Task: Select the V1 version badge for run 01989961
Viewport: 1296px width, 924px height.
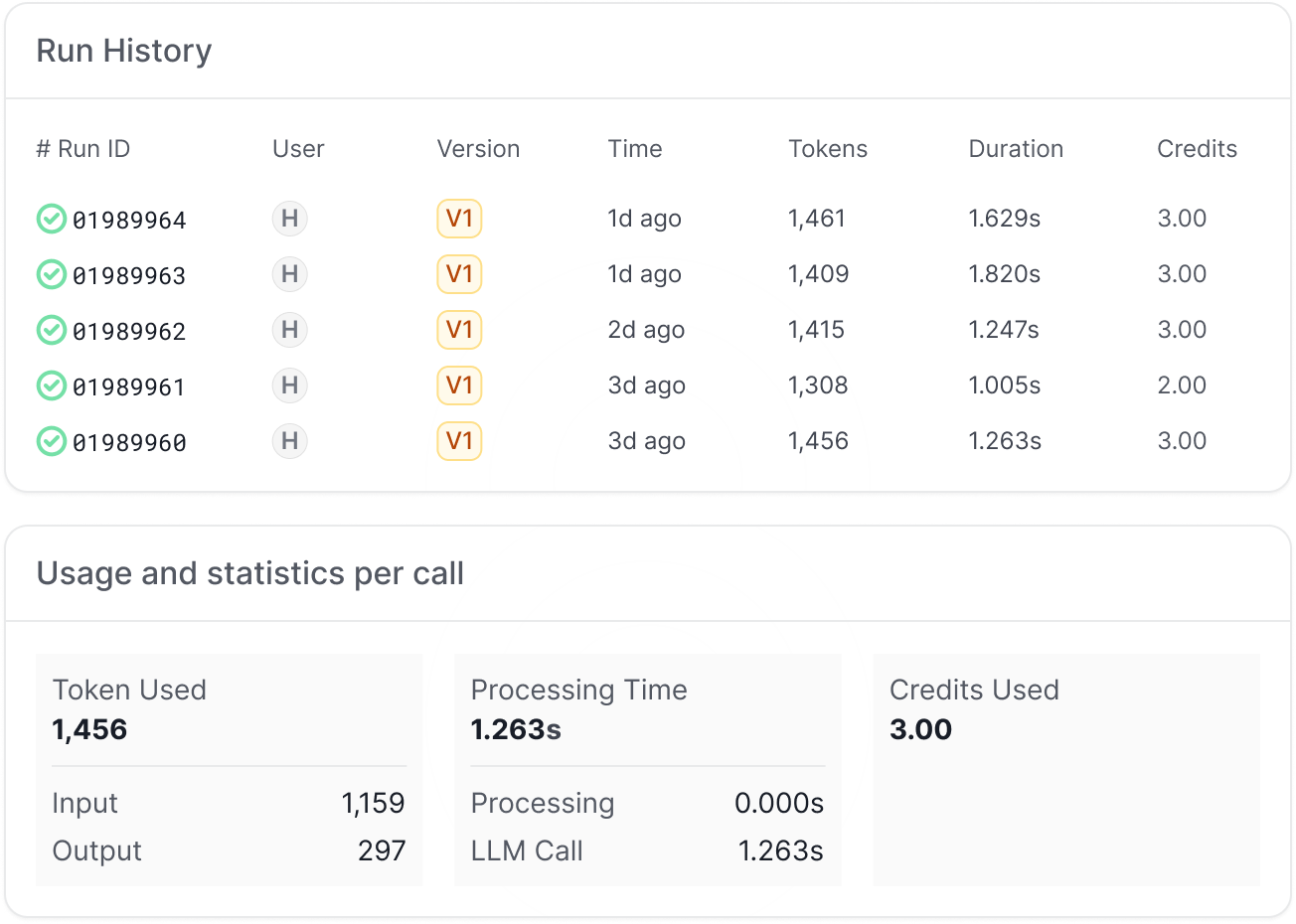Action: pos(459,385)
